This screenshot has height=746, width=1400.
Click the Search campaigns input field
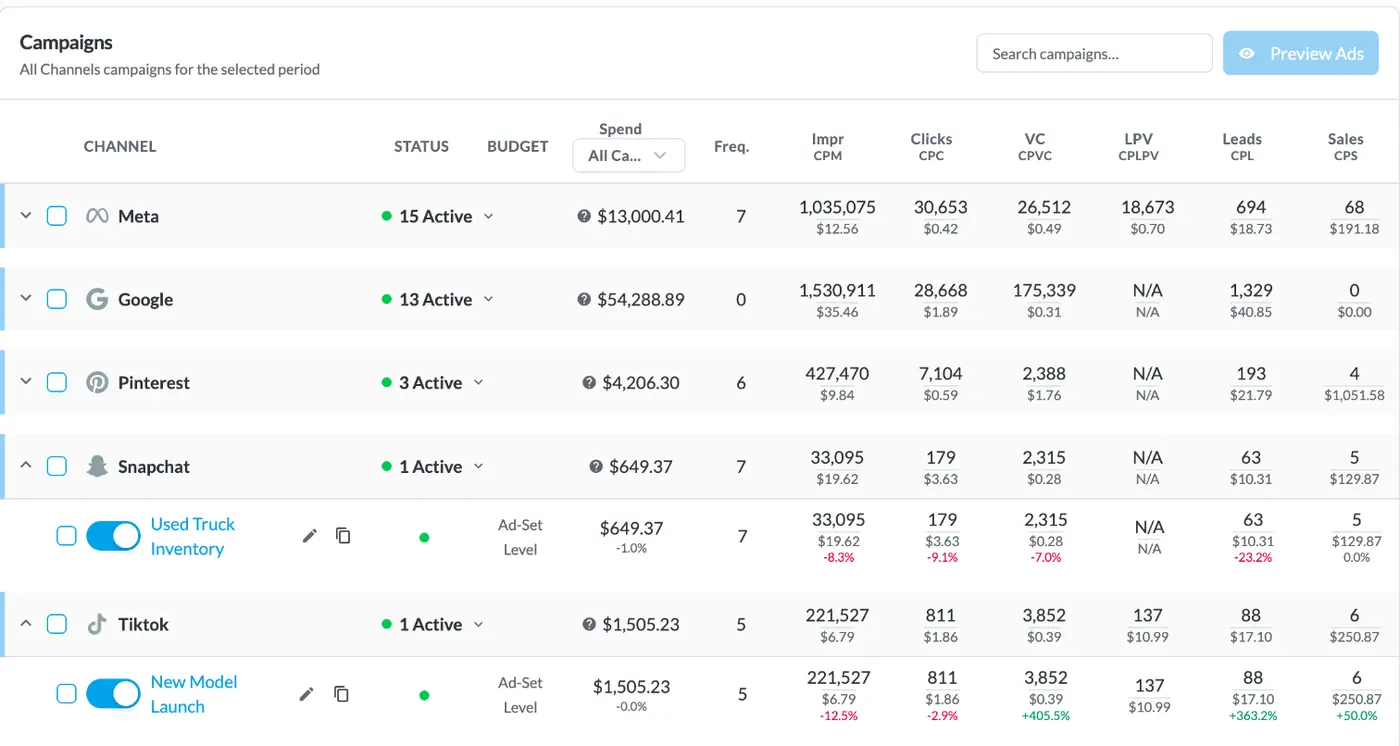1094,54
